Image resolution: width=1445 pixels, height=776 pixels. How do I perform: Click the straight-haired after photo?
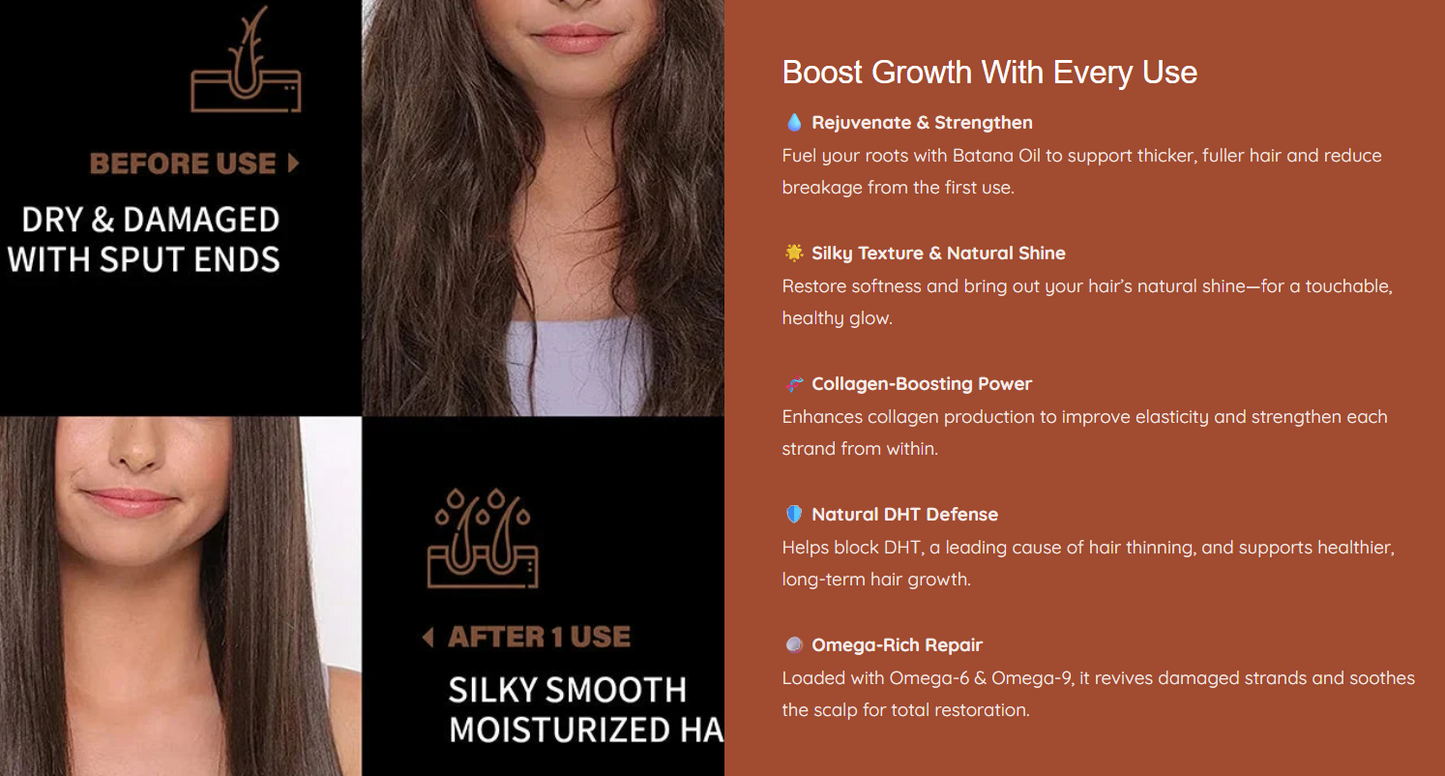(181, 596)
